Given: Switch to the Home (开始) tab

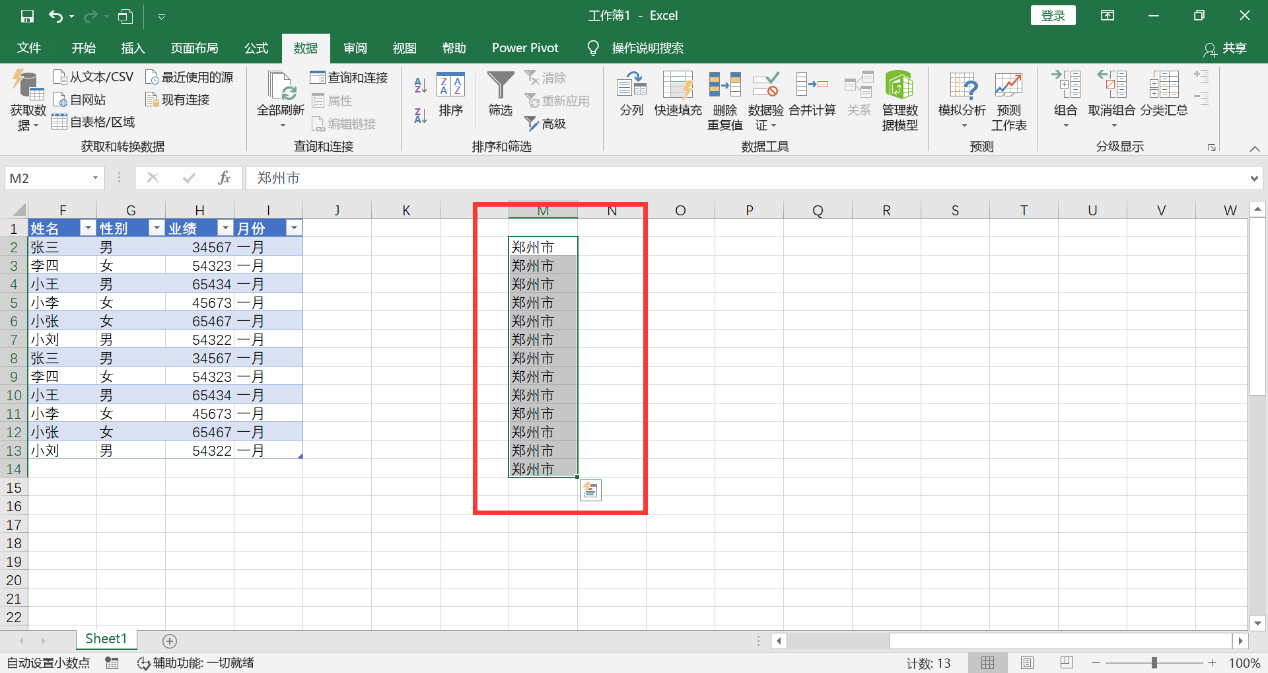Looking at the screenshot, I should point(84,48).
